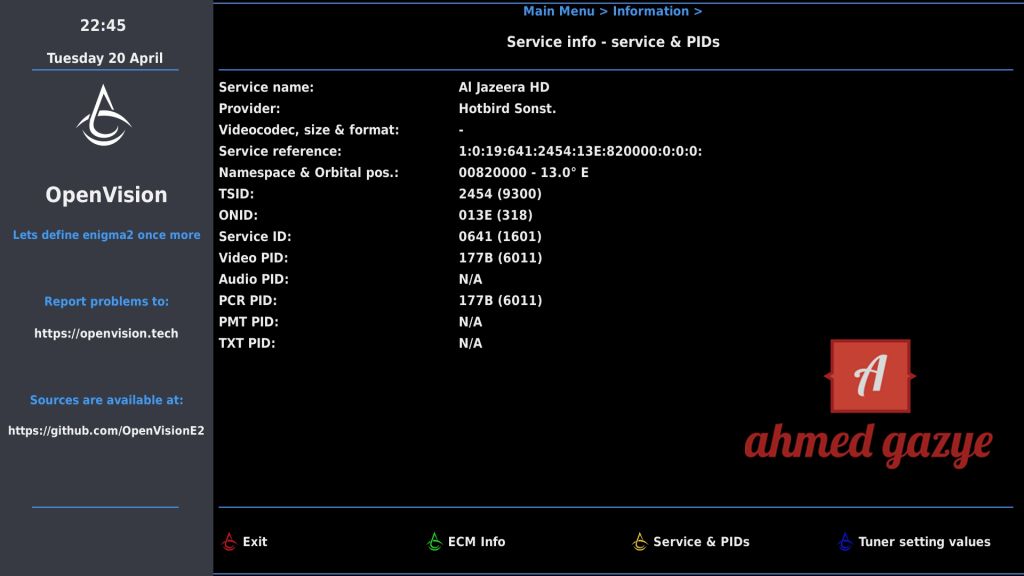
Task: Select the date Tuesday 20 April
Action: 104,58
